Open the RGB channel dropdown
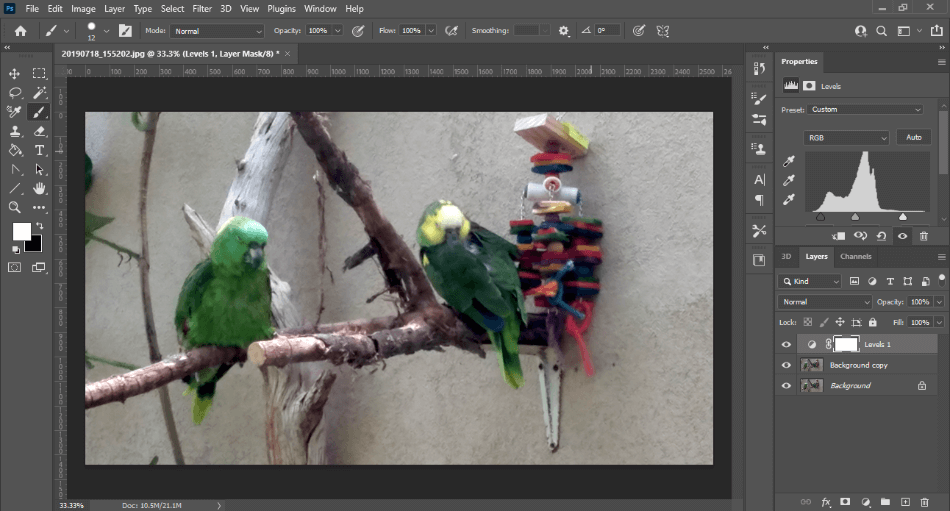The image size is (950, 511). click(846, 138)
